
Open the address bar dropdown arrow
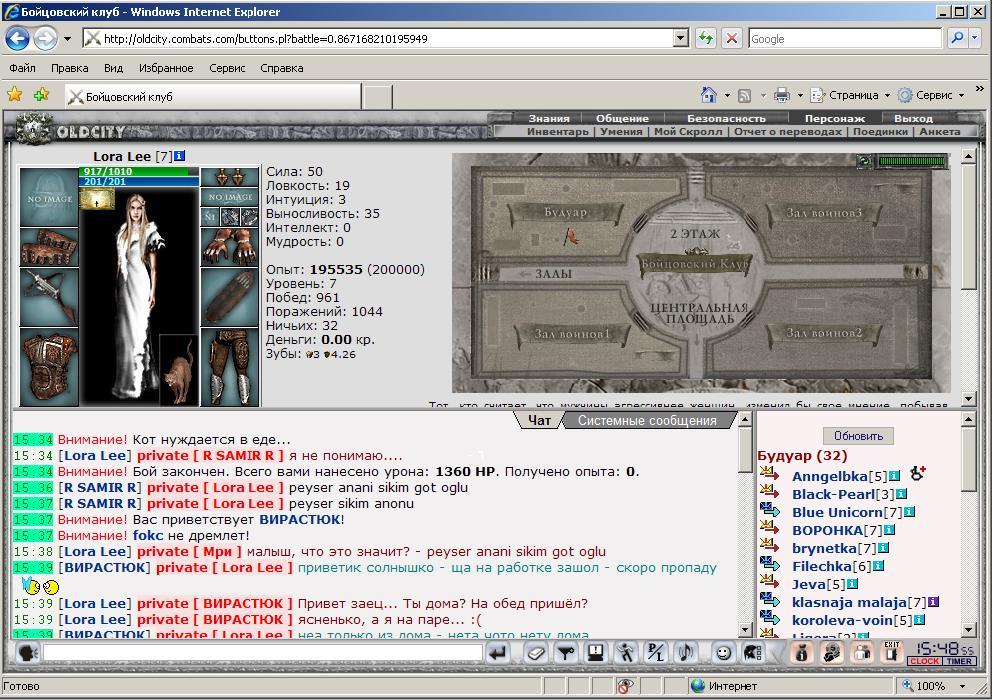[681, 39]
